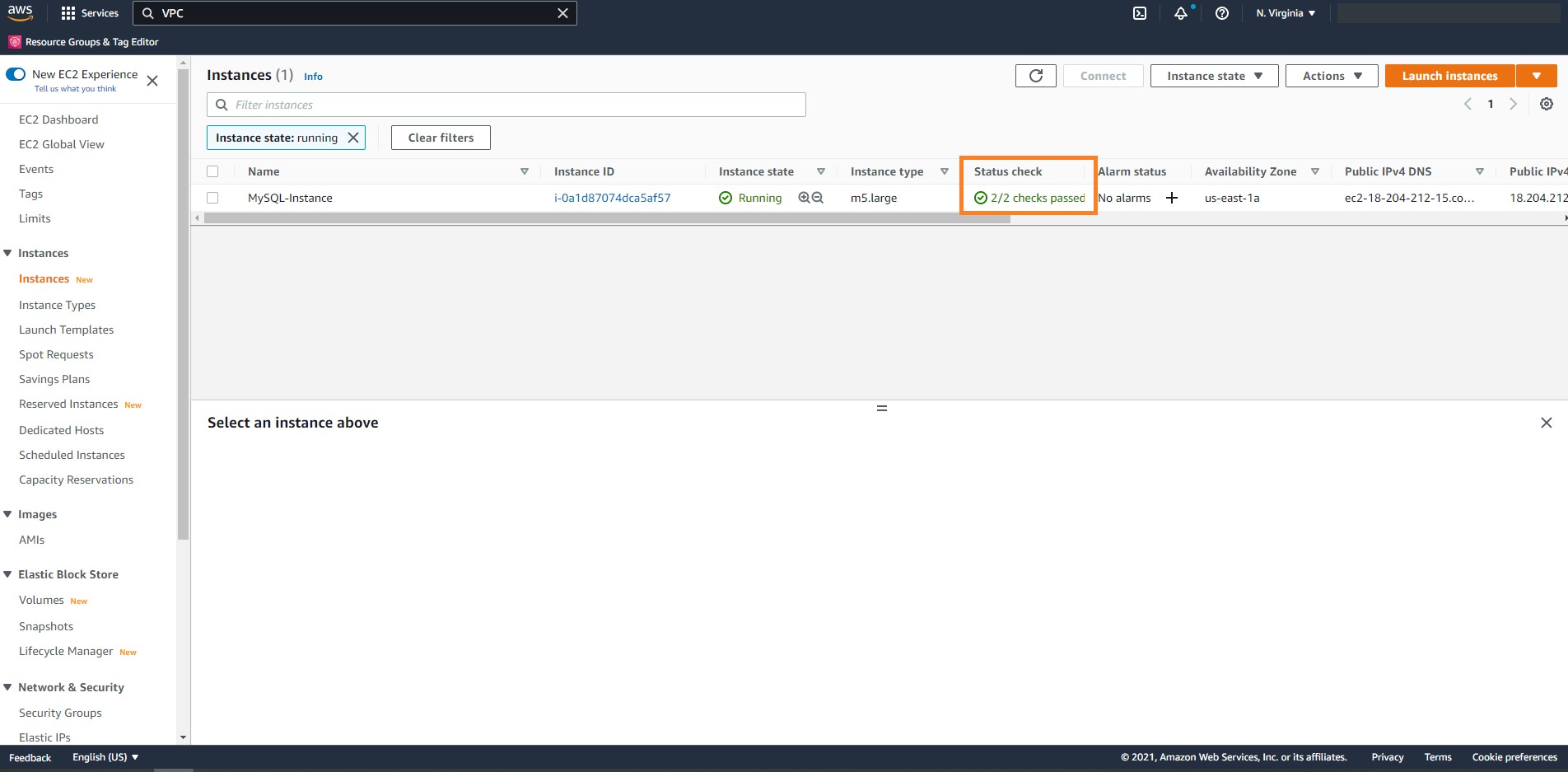This screenshot has width=1568, height=772.
Task: Go to the next page arrow
Action: [x=1513, y=104]
